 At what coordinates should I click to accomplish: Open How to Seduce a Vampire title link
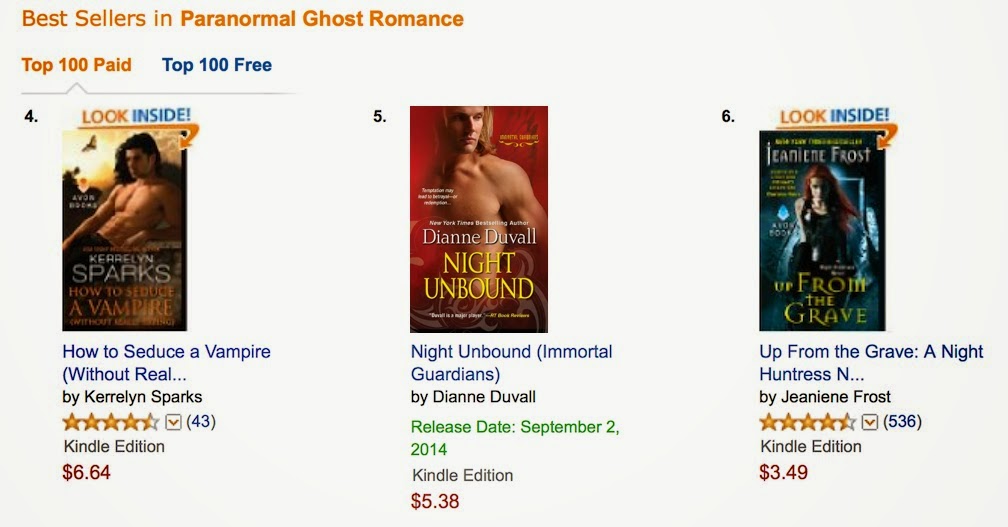pyautogui.click(x=166, y=363)
